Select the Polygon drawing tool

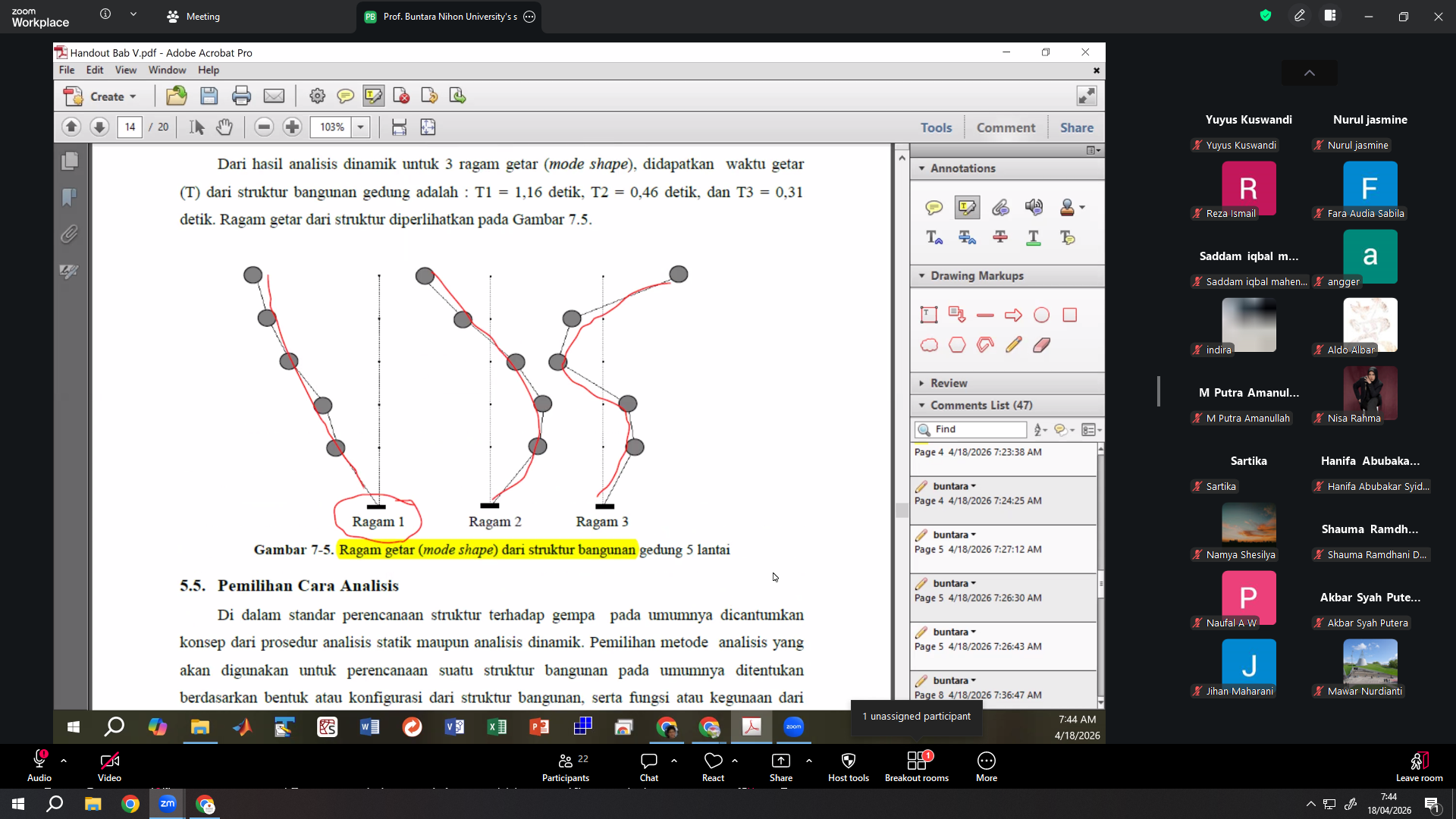click(957, 346)
